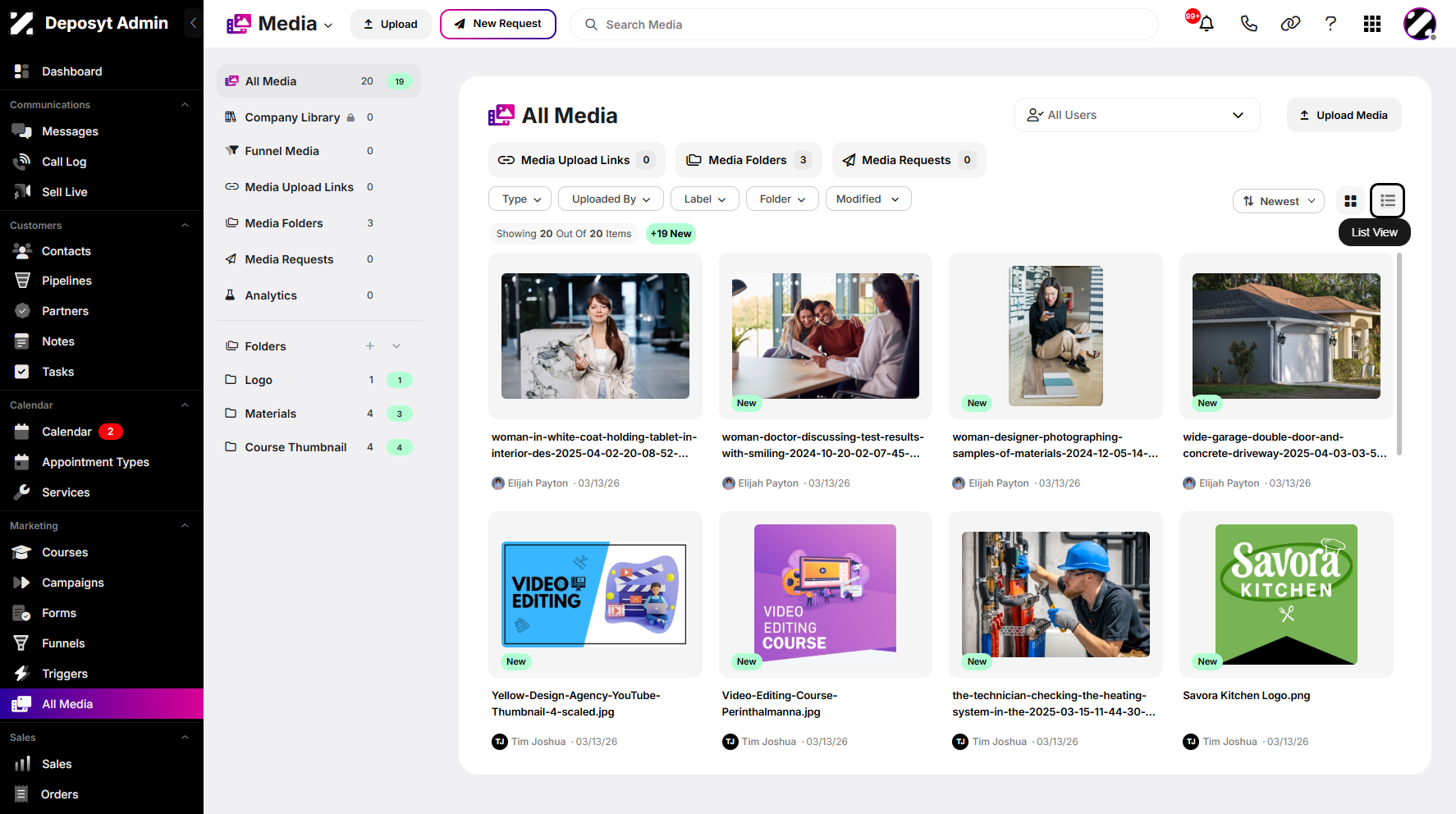
Task: Open Media Requests tab
Action: click(x=909, y=160)
